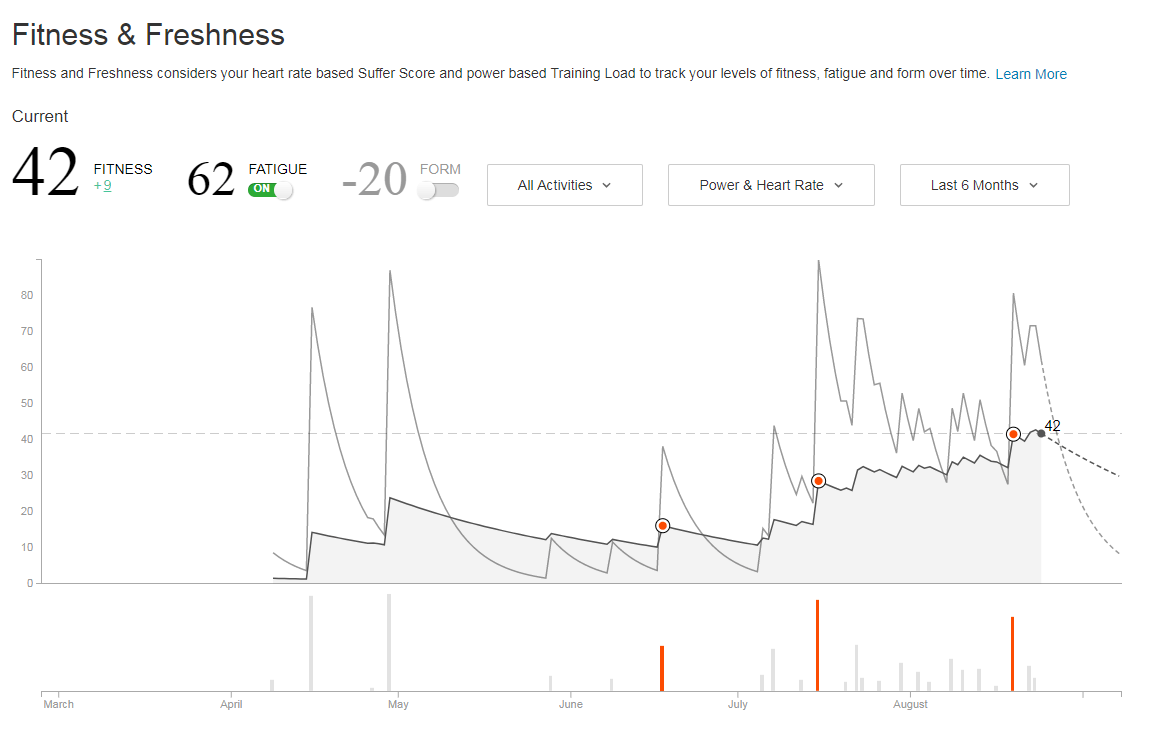Select the orange marker on the June fitness line

pyautogui.click(x=662, y=526)
